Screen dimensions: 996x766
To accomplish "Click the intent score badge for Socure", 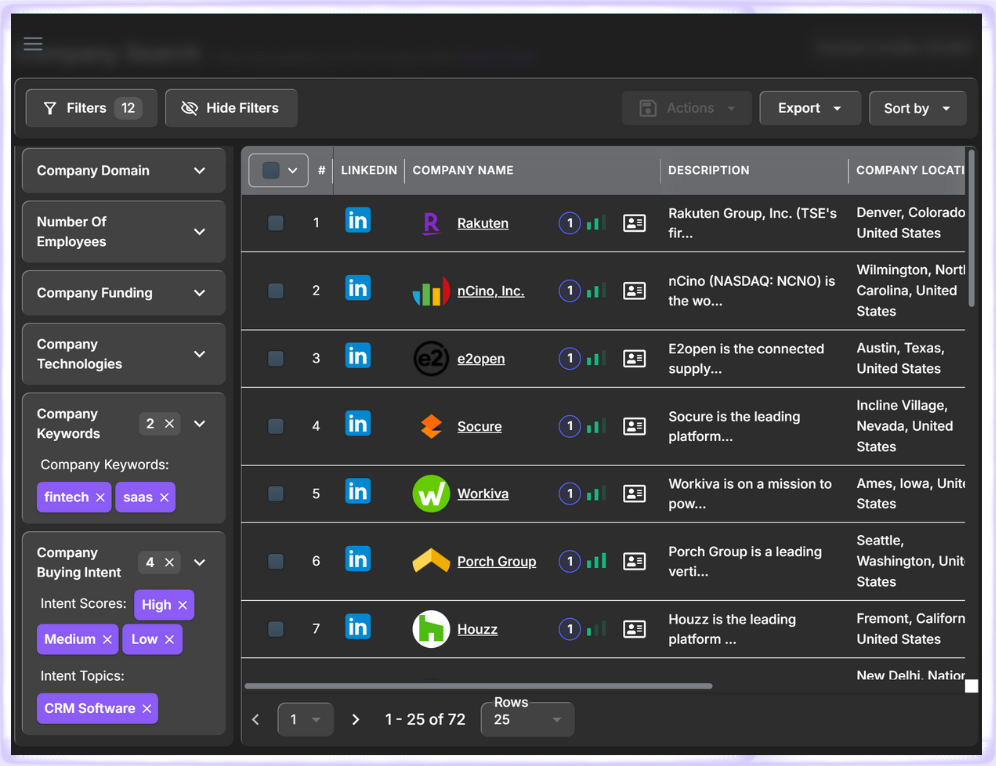I will pos(569,426).
